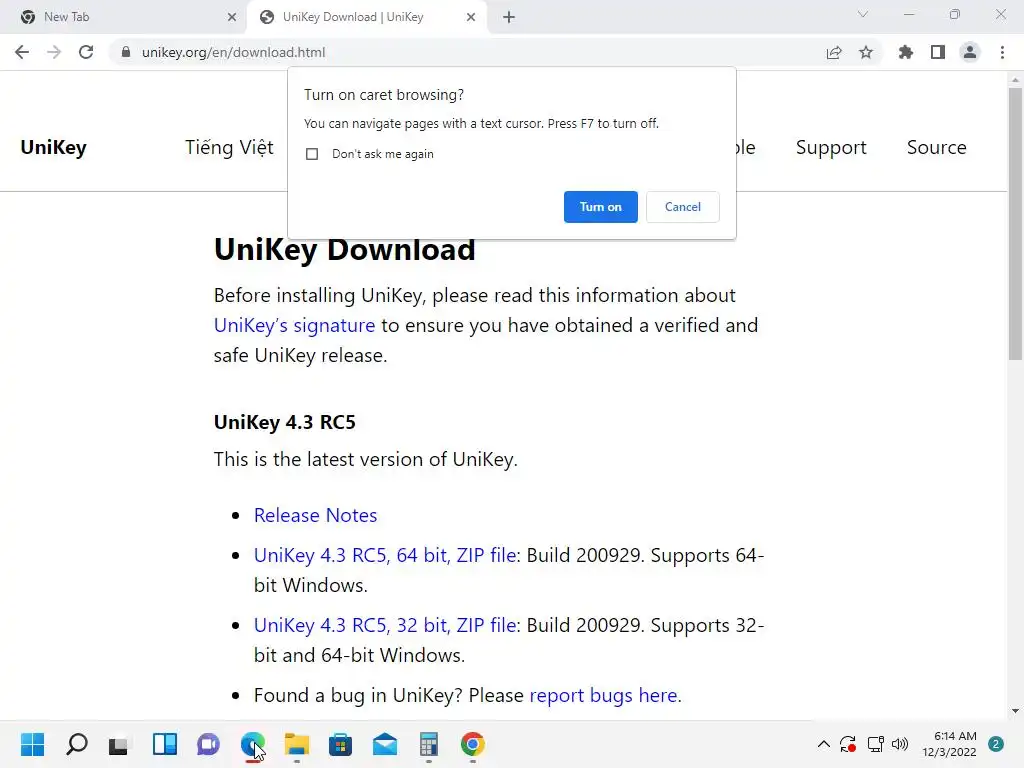Image resolution: width=1024 pixels, height=768 pixels.
Task: Open the Calculator taskbar icon
Action: [x=428, y=744]
